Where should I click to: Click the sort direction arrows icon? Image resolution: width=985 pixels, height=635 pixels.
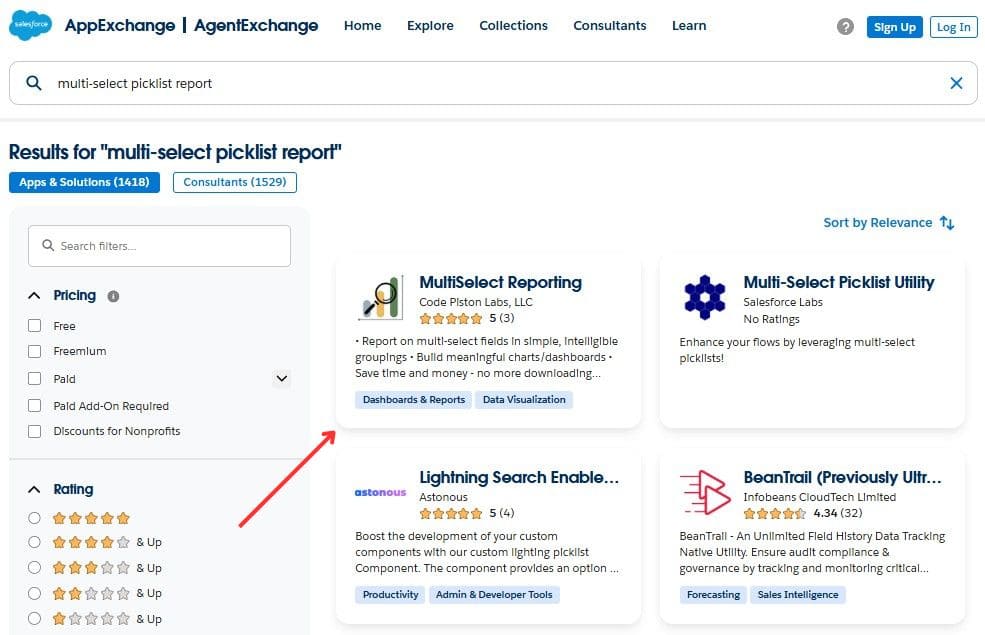click(946, 222)
